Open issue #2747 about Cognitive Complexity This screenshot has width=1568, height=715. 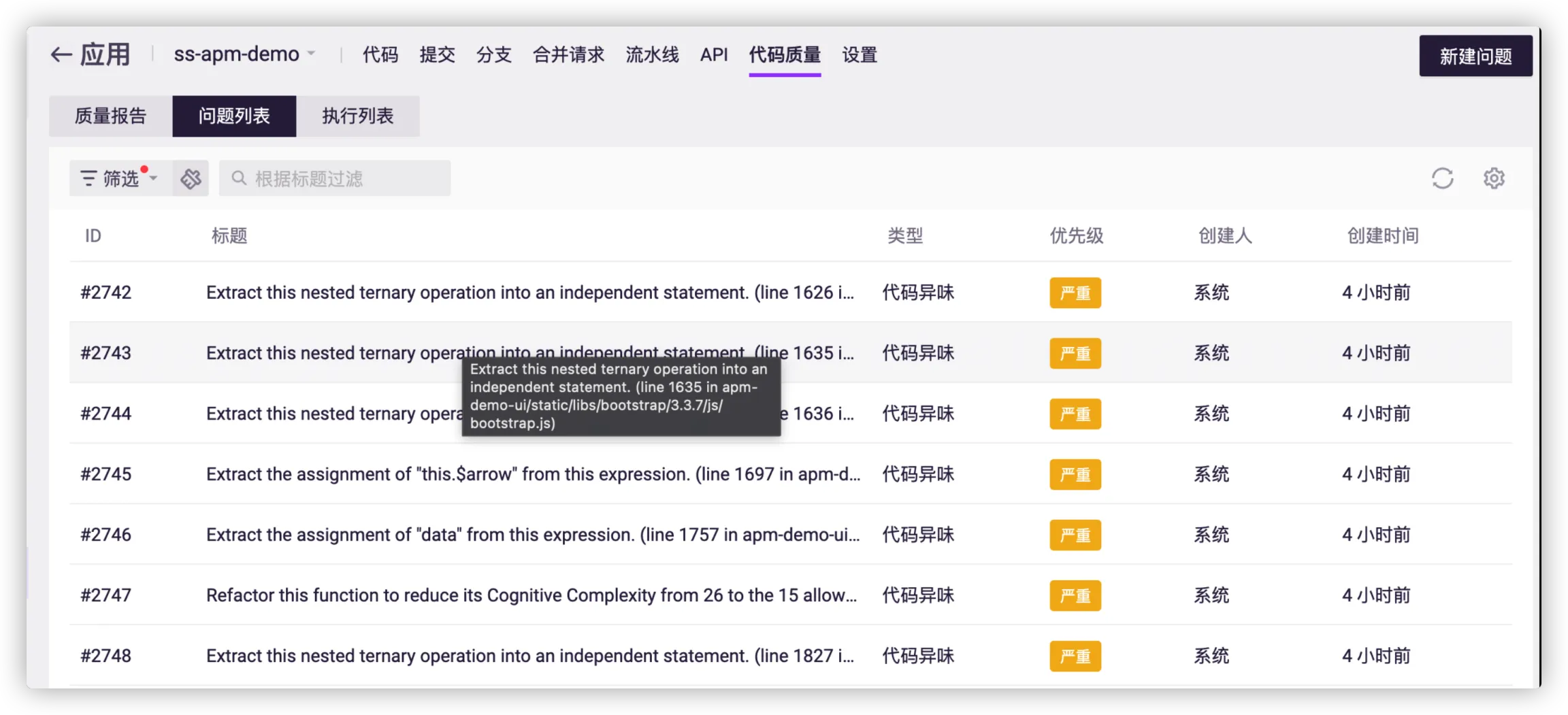(x=531, y=595)
